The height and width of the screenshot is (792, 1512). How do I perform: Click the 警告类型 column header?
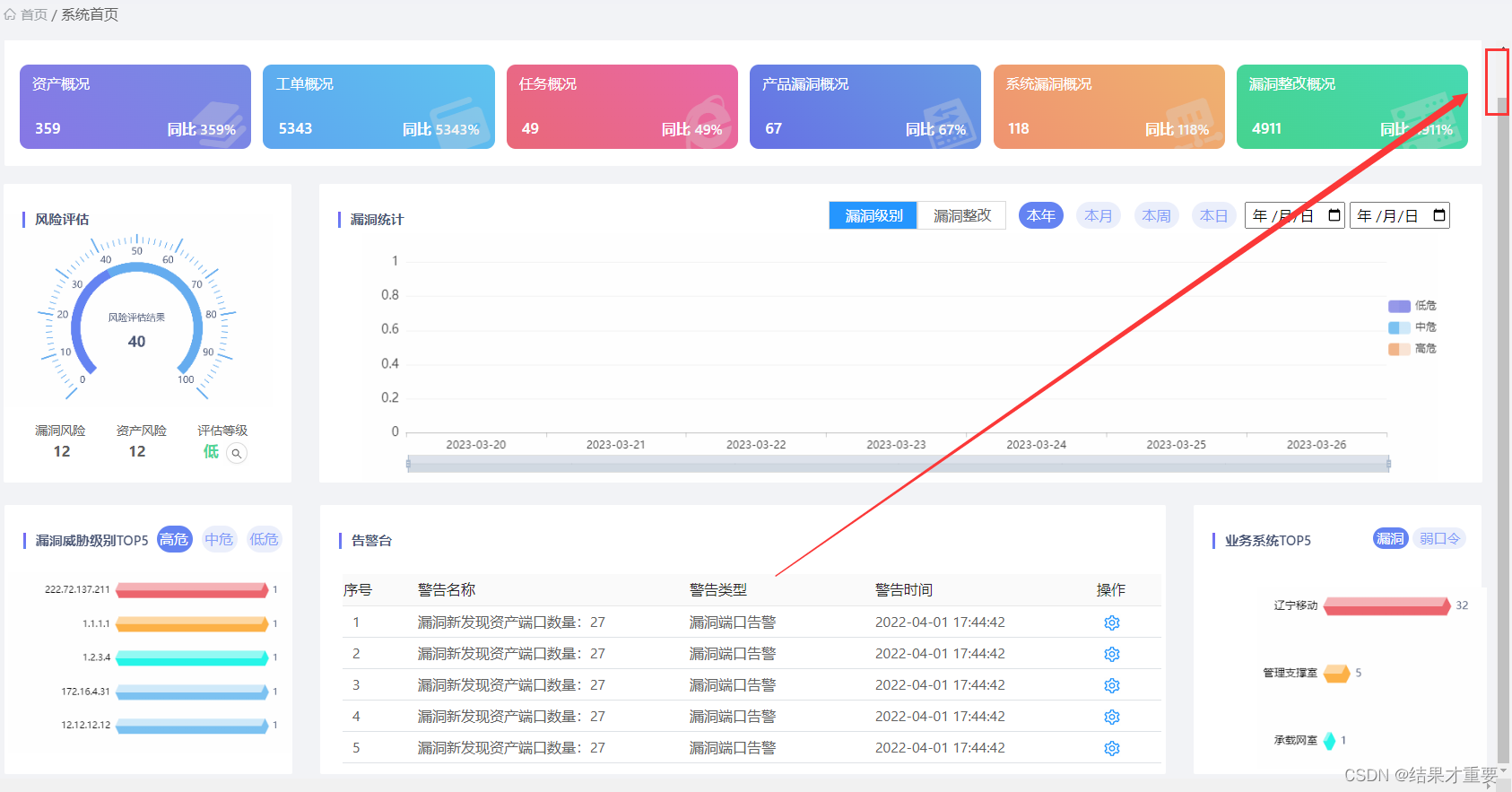[x=718, y=589]
